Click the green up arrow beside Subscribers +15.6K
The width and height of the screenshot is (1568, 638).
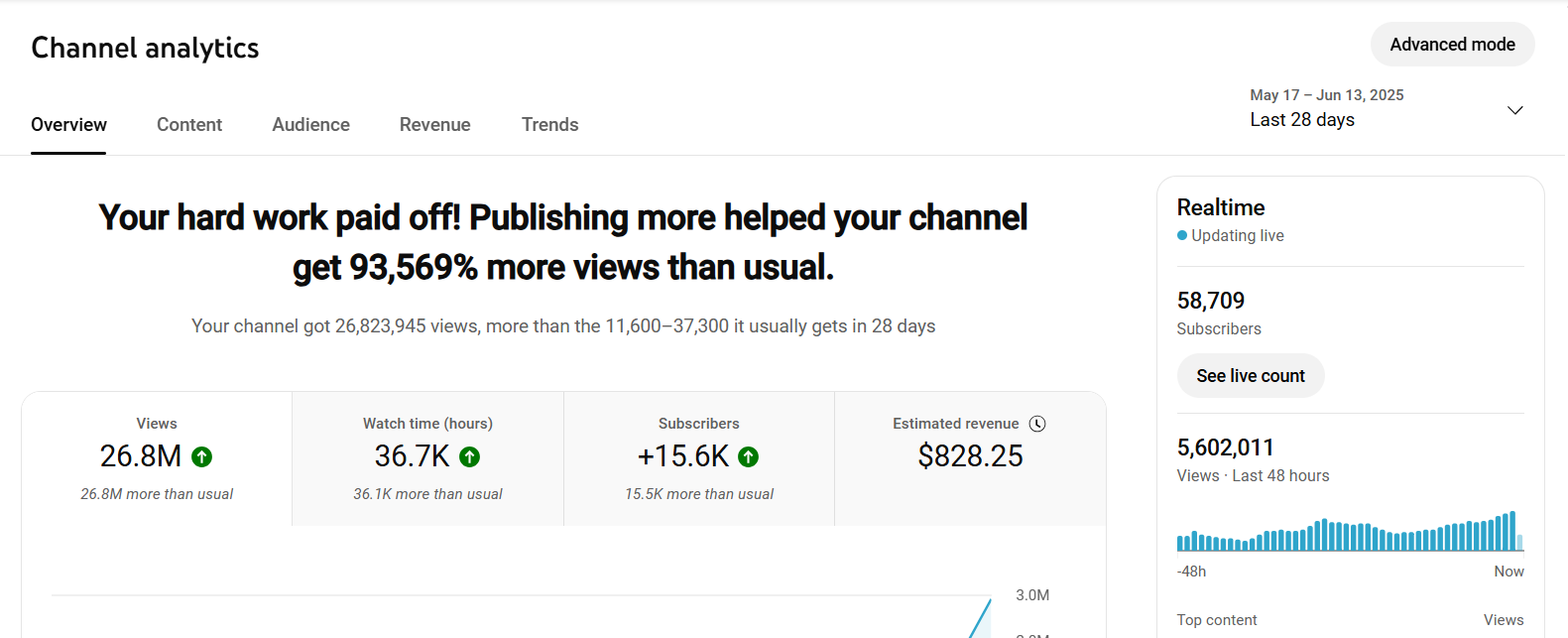tap(749, 456)
